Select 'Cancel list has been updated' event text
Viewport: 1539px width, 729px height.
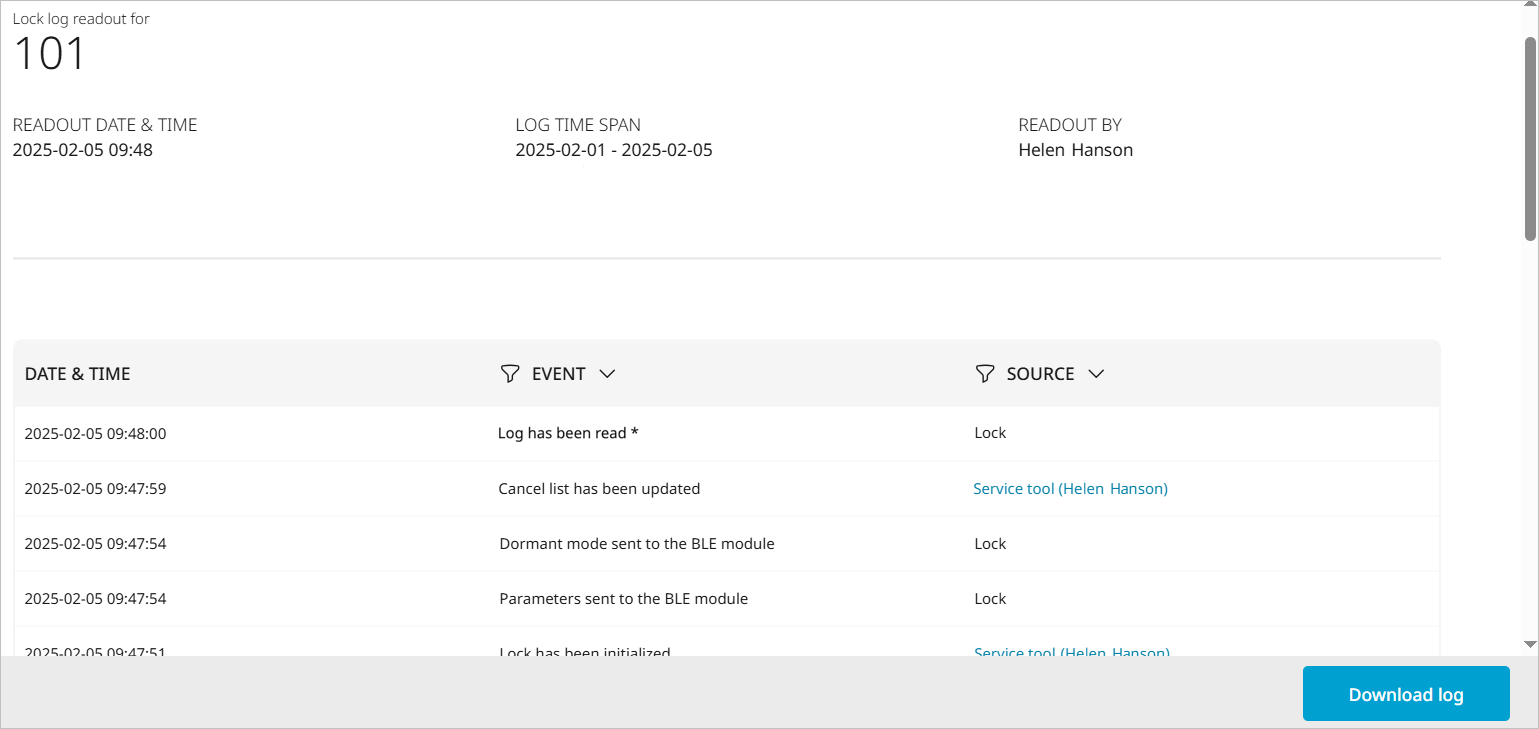coord(599,489)
